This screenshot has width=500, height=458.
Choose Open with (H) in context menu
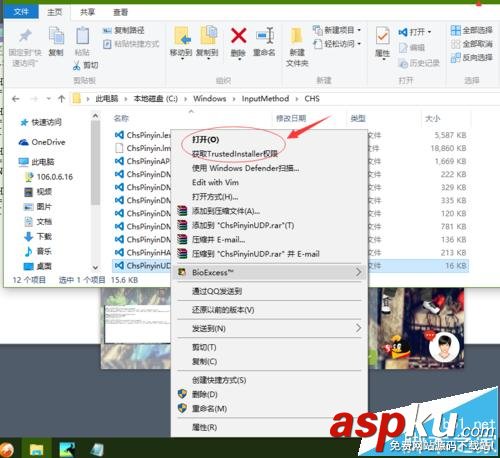(x=215, y=197)
